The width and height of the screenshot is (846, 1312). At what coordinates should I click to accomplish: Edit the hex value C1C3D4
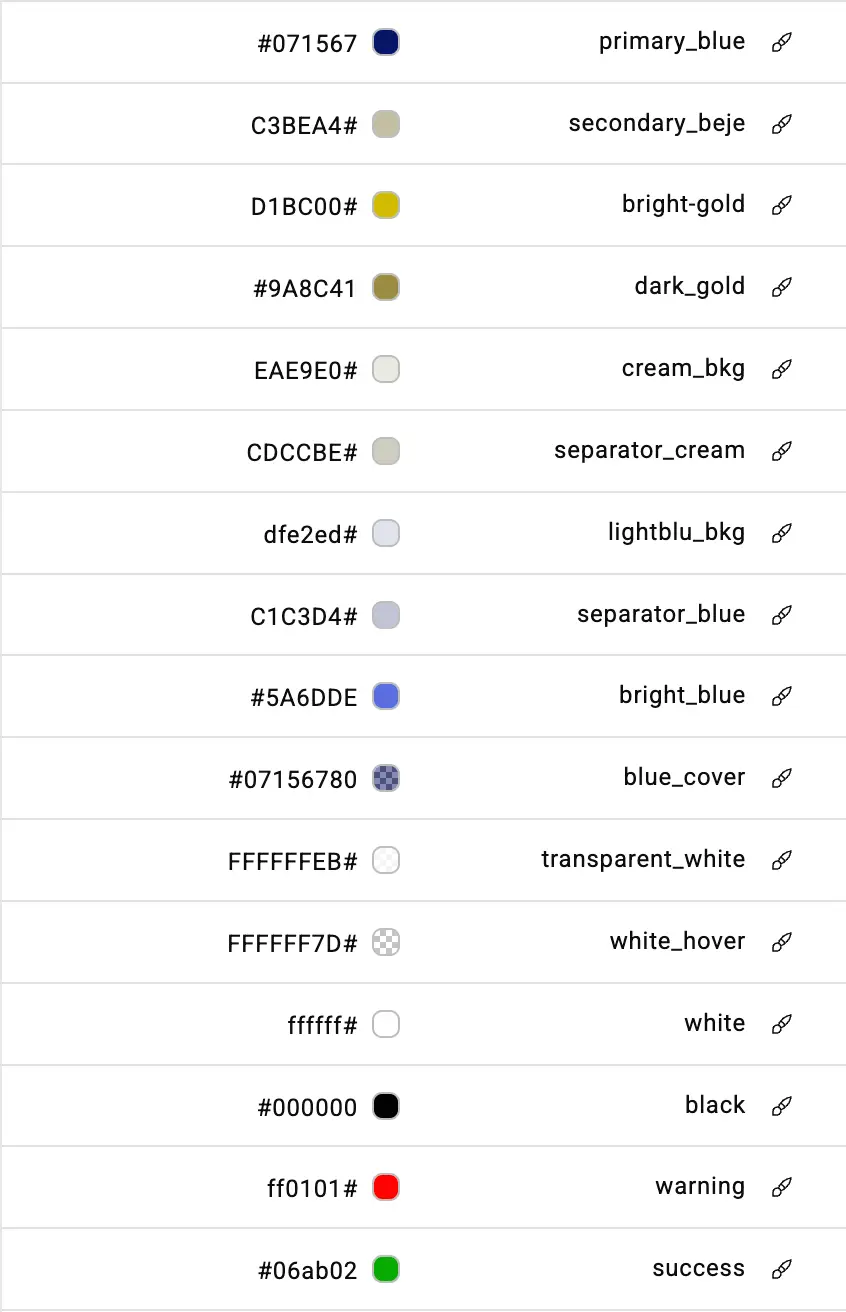[304, 616]
